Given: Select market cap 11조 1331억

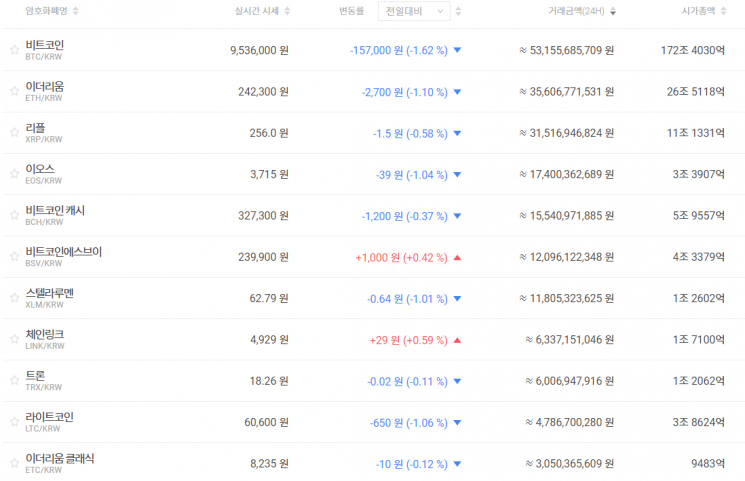Looking at the screenshot, I should point(696,133).
